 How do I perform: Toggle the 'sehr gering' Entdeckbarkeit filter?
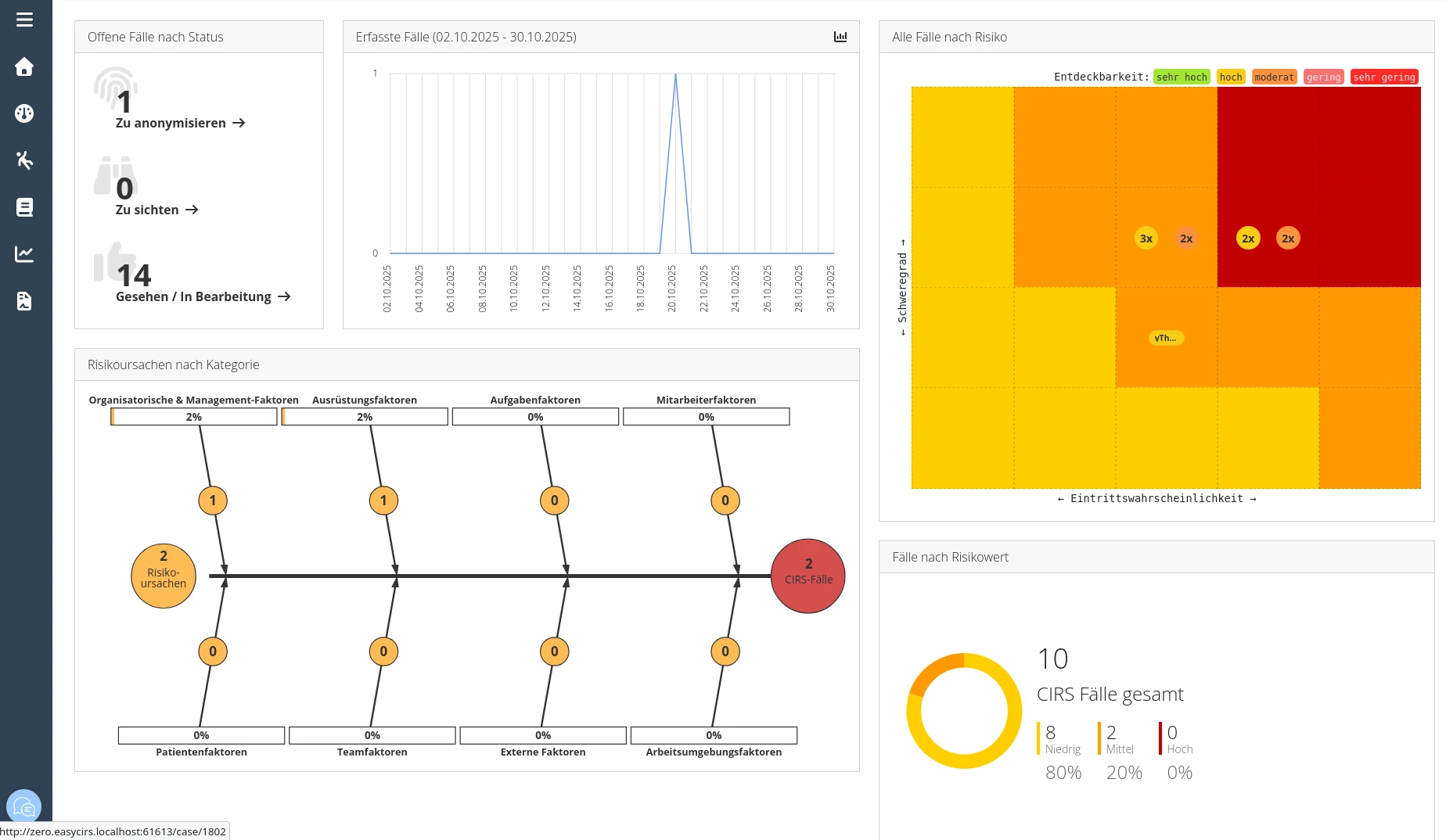click(1383, 77)
